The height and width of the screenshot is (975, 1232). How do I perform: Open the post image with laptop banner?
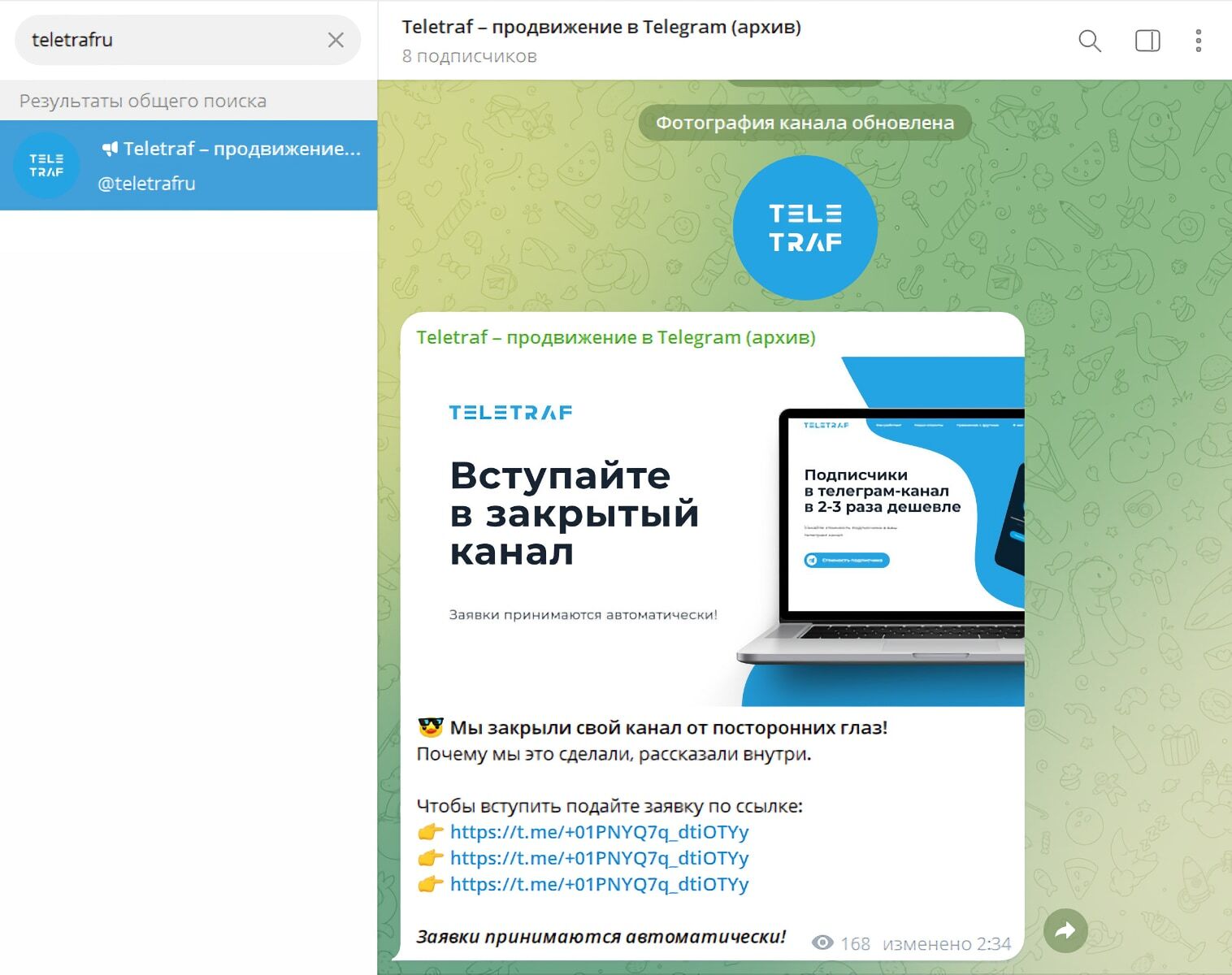point(712,531)
